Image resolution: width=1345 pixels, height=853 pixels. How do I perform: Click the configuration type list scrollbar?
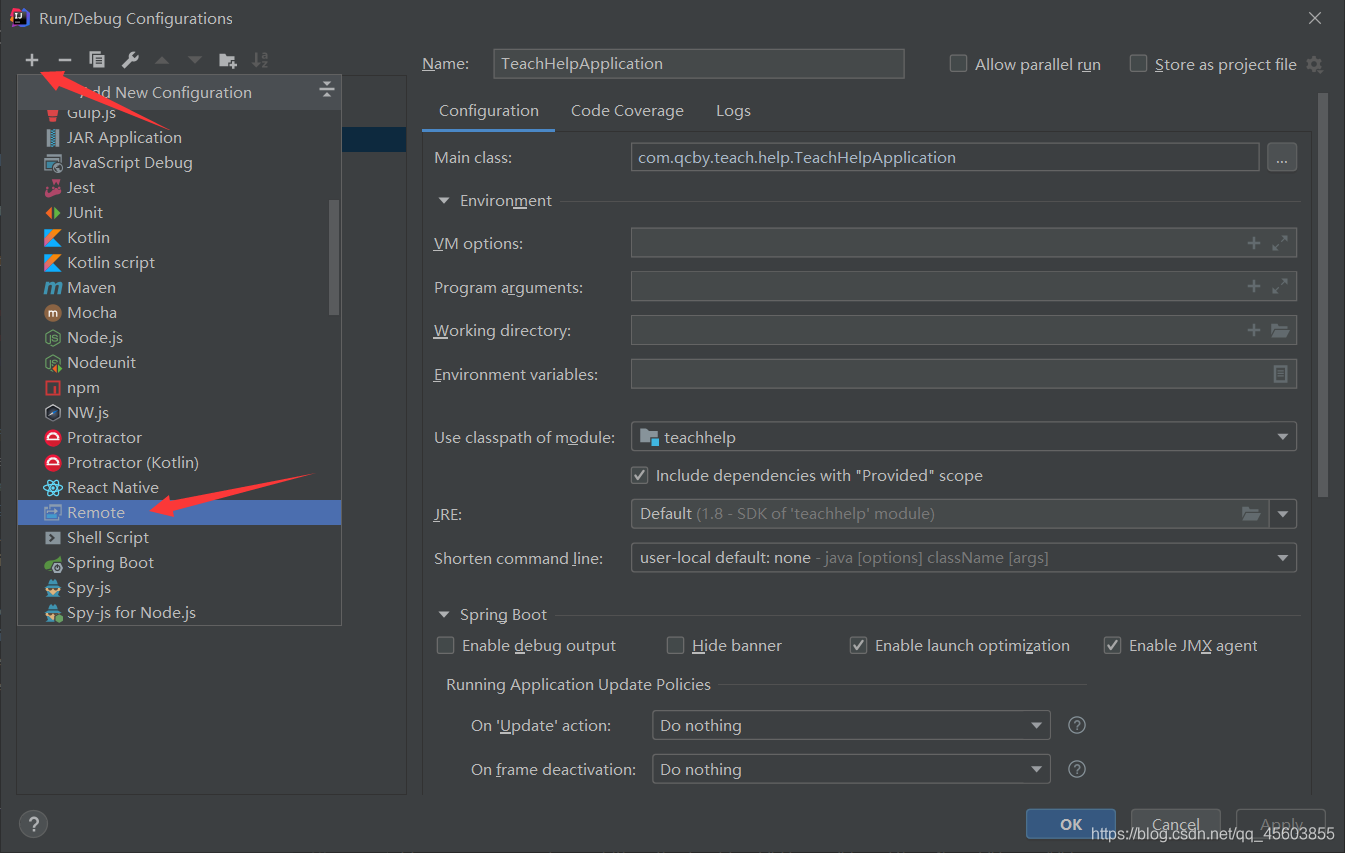coord(334,257)
